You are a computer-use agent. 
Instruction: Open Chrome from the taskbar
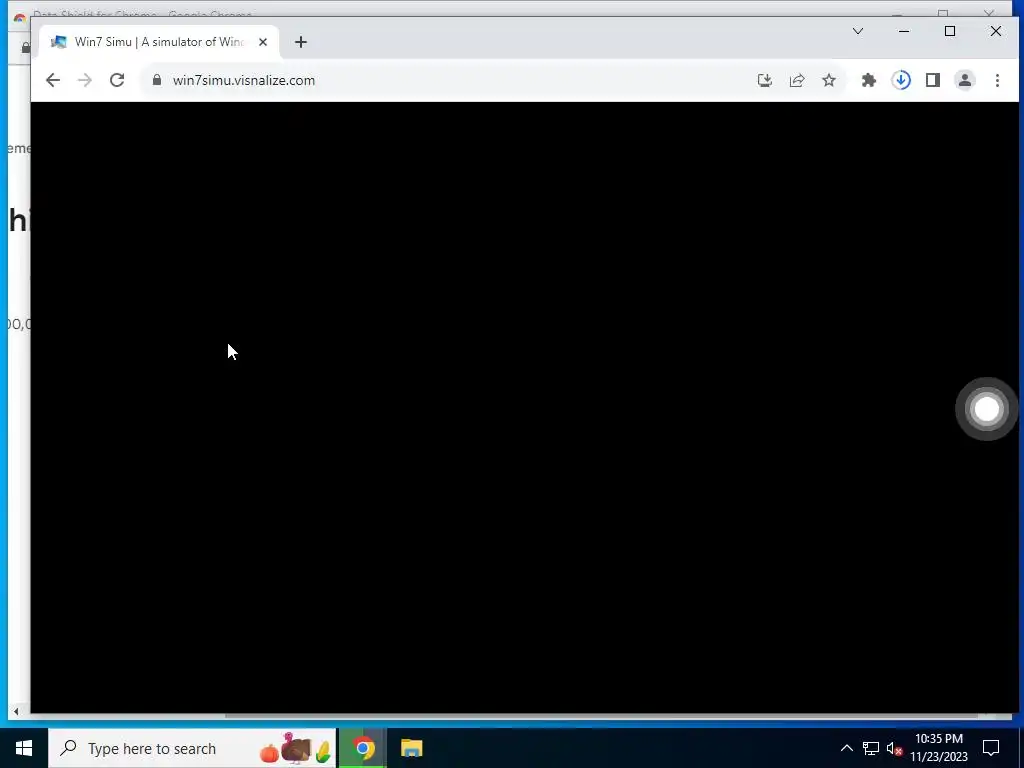[x=363, y=748]
